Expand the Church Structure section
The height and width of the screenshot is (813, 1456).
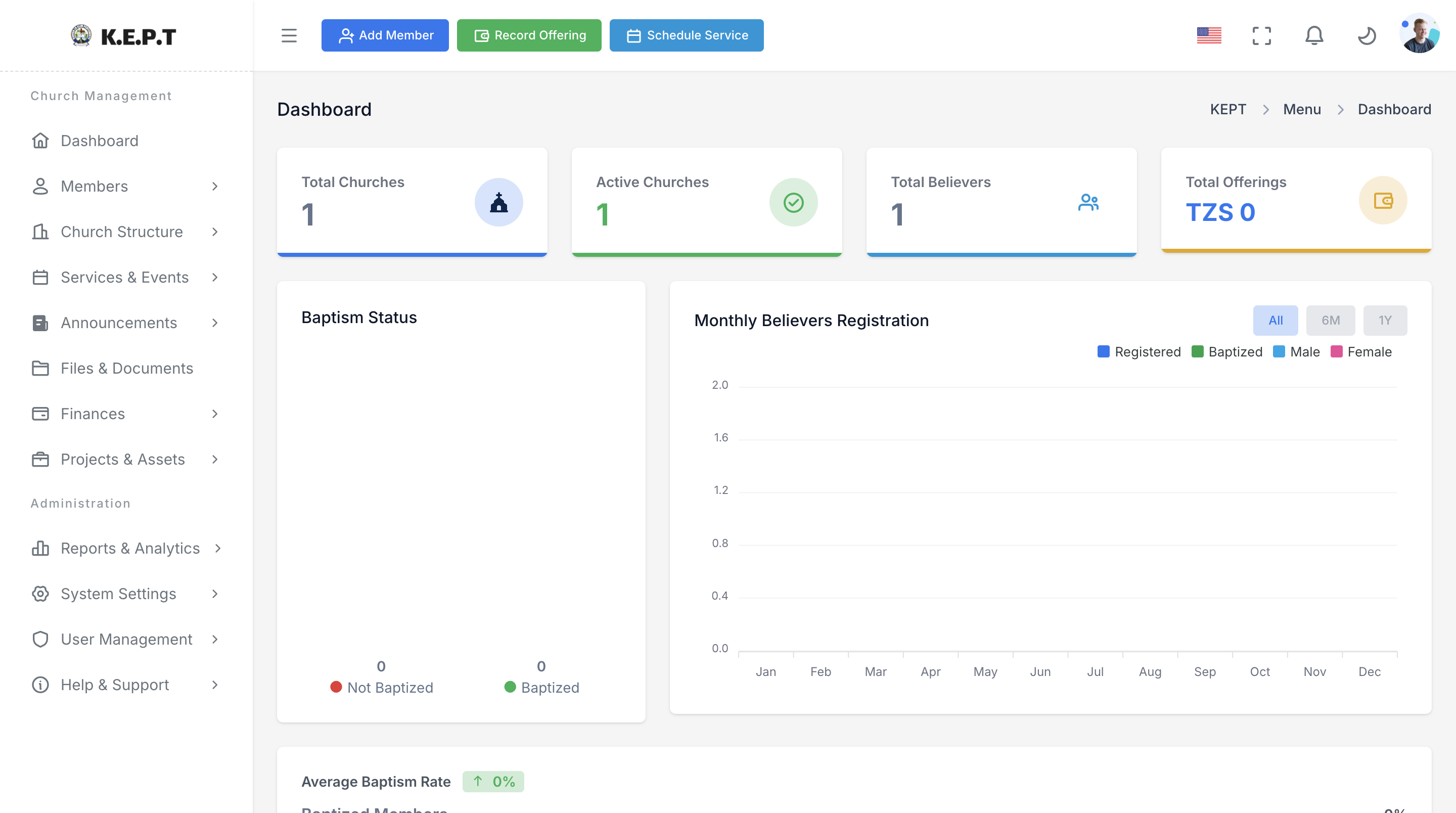point(121,232)
